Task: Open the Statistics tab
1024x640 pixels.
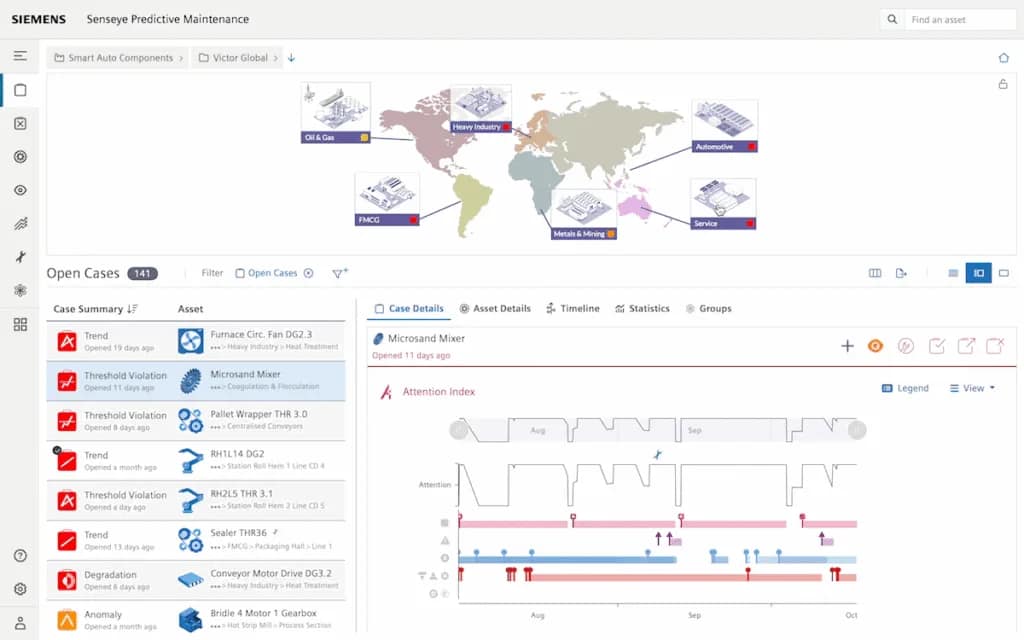Action: click(x=642, y=309)
